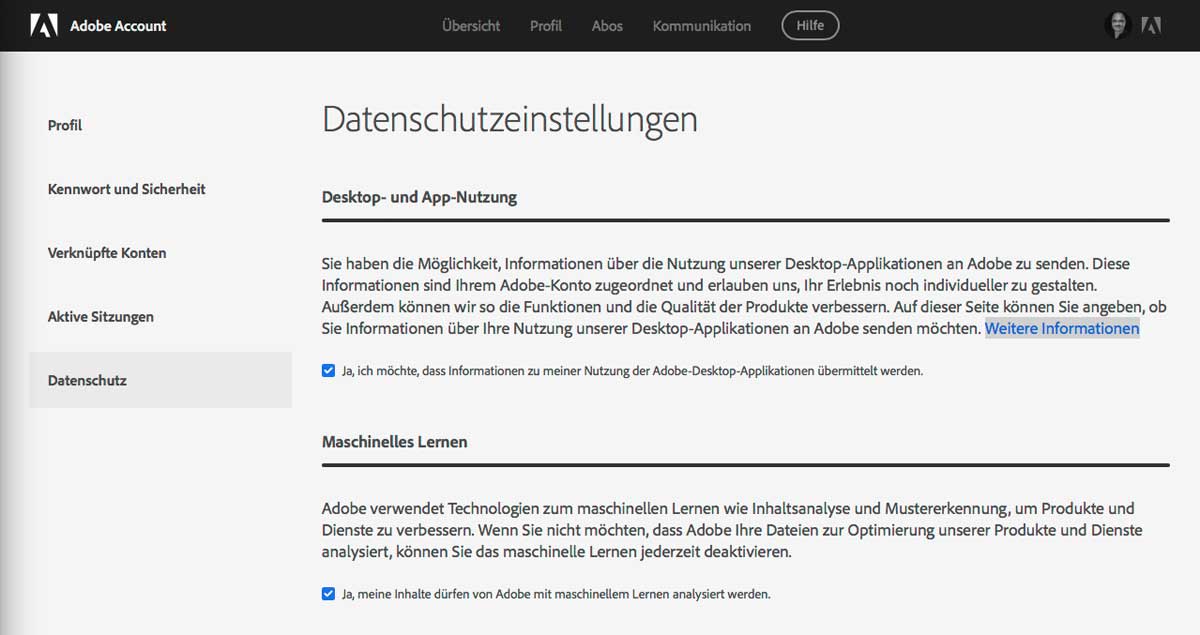Open Kennwort und Sicherheit settings

127,189
